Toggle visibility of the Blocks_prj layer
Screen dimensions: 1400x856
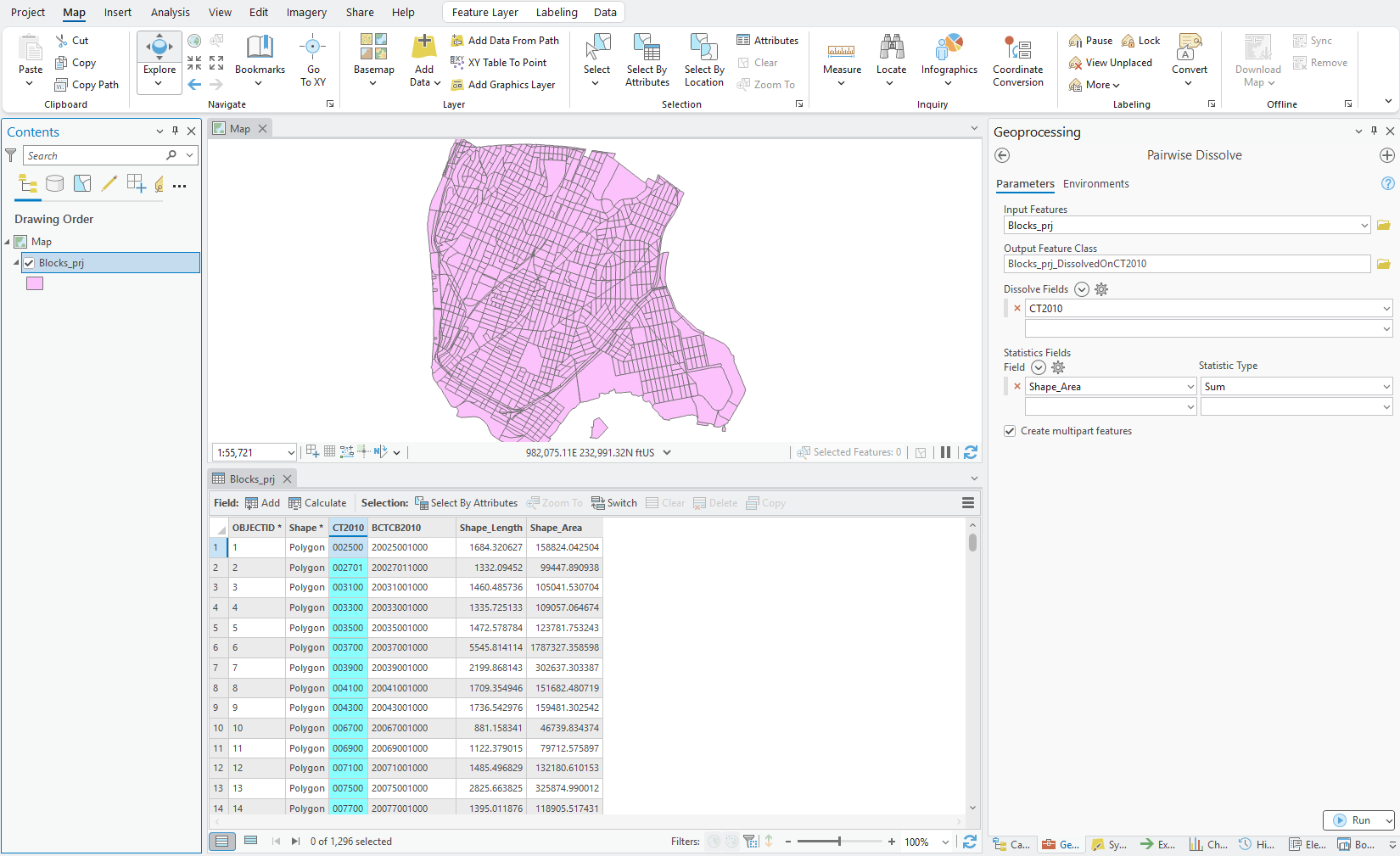[x=29, y=262]
